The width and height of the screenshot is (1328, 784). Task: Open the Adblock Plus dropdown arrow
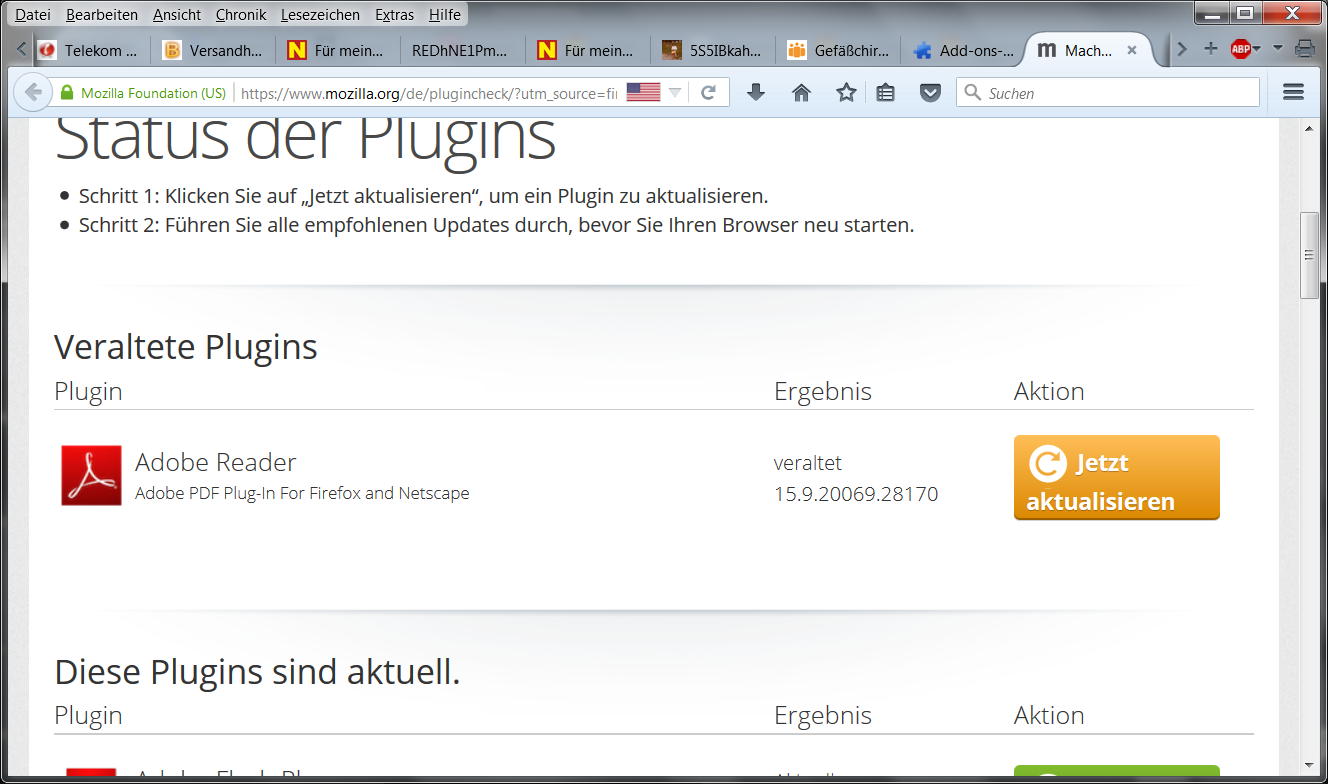[1257, 48]
